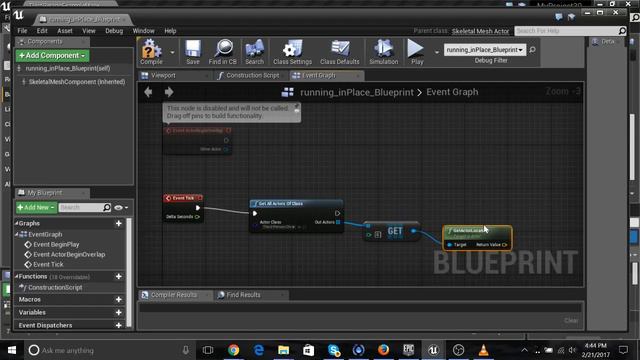
Task: Select the Event Tick node header
Action: 183,198
